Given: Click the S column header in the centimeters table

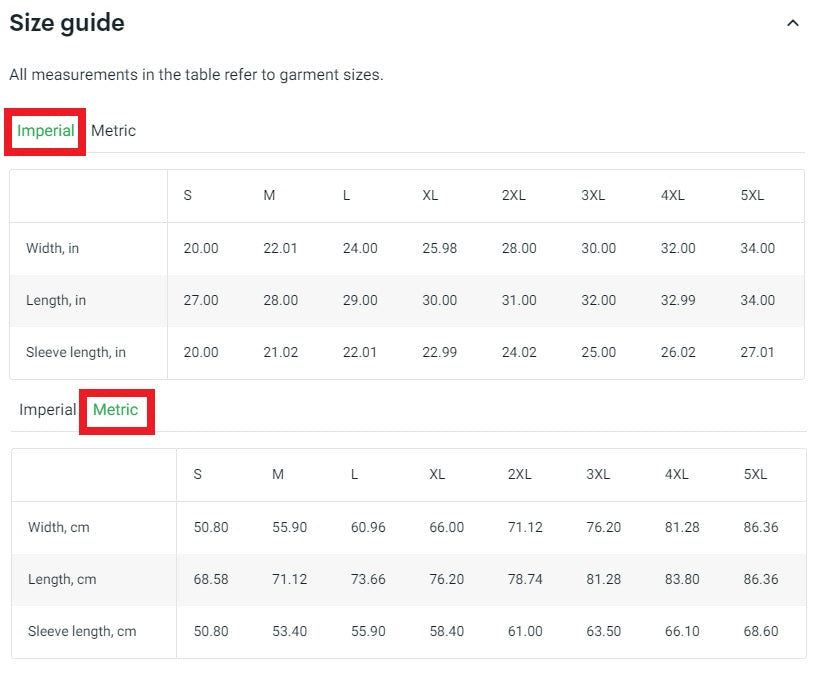Looking at the screenshot, I should point(197,474).
